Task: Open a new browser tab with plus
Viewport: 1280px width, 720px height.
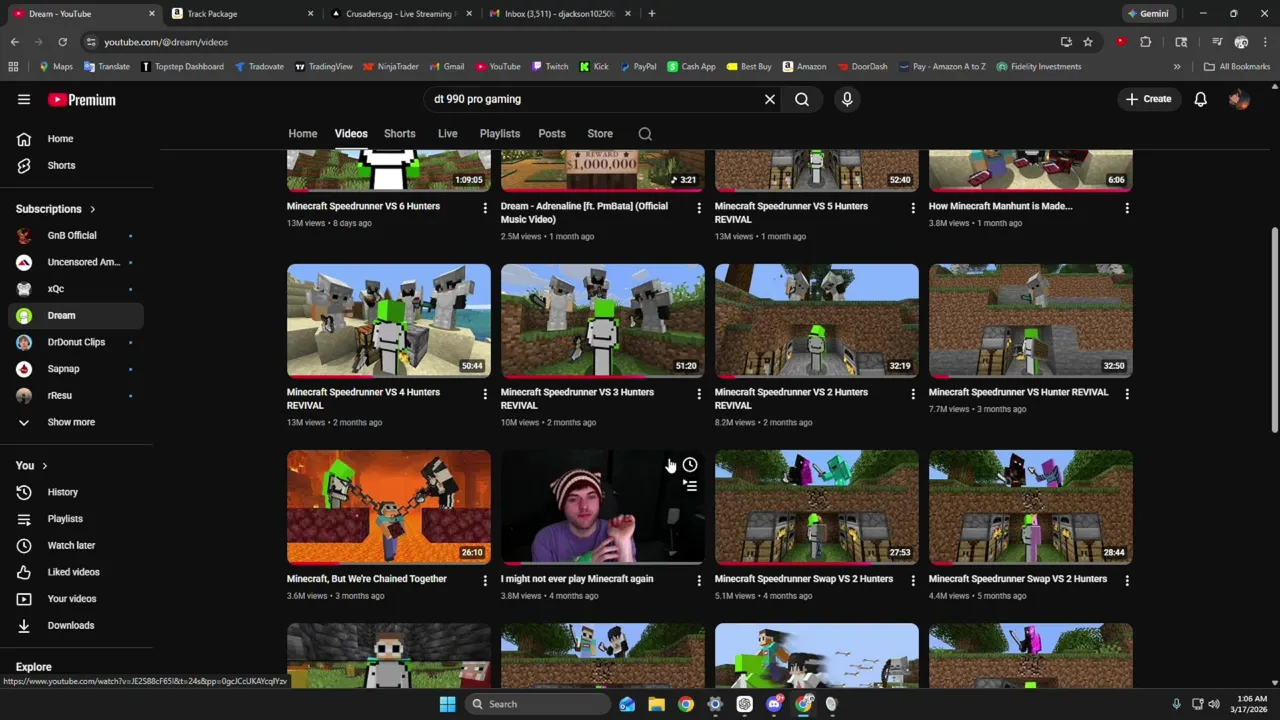Action: (652, 14)
